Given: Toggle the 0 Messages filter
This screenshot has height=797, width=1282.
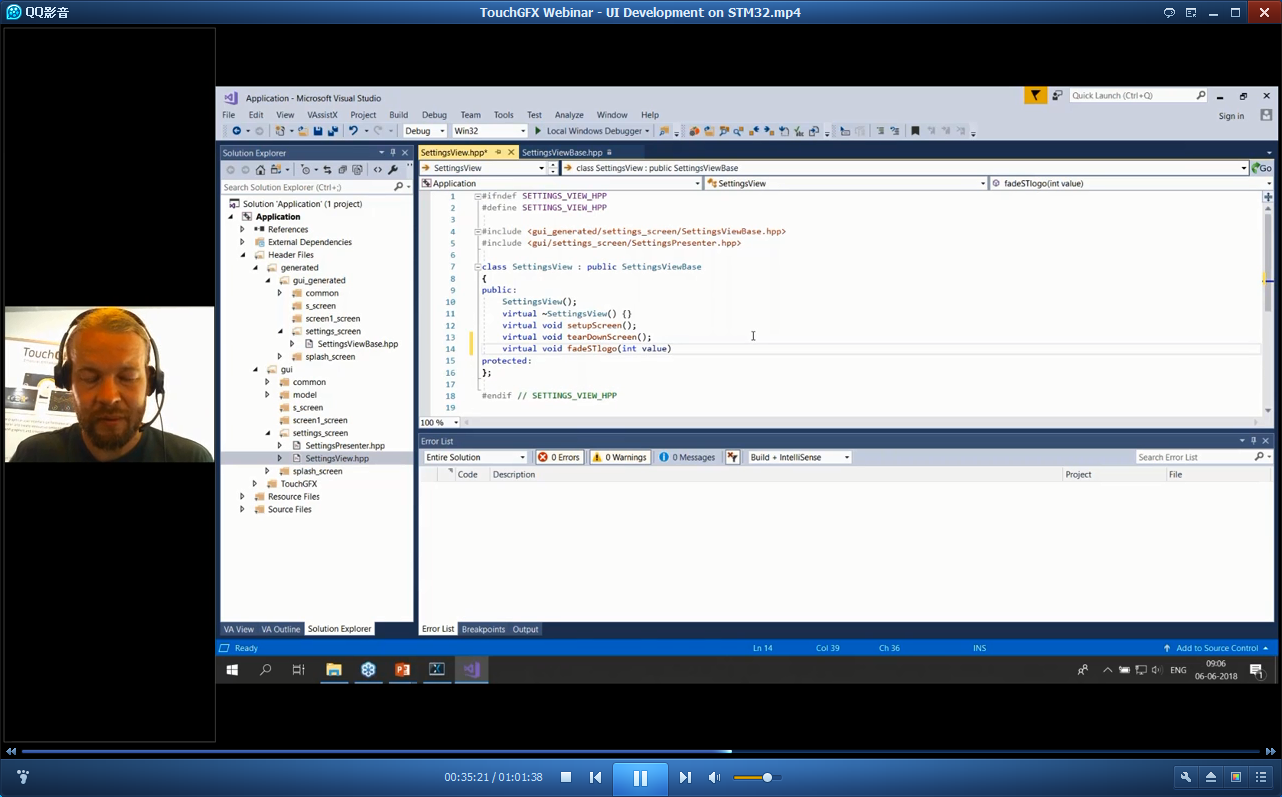Looking at the screenshot, I should click(x=688, y=457).
